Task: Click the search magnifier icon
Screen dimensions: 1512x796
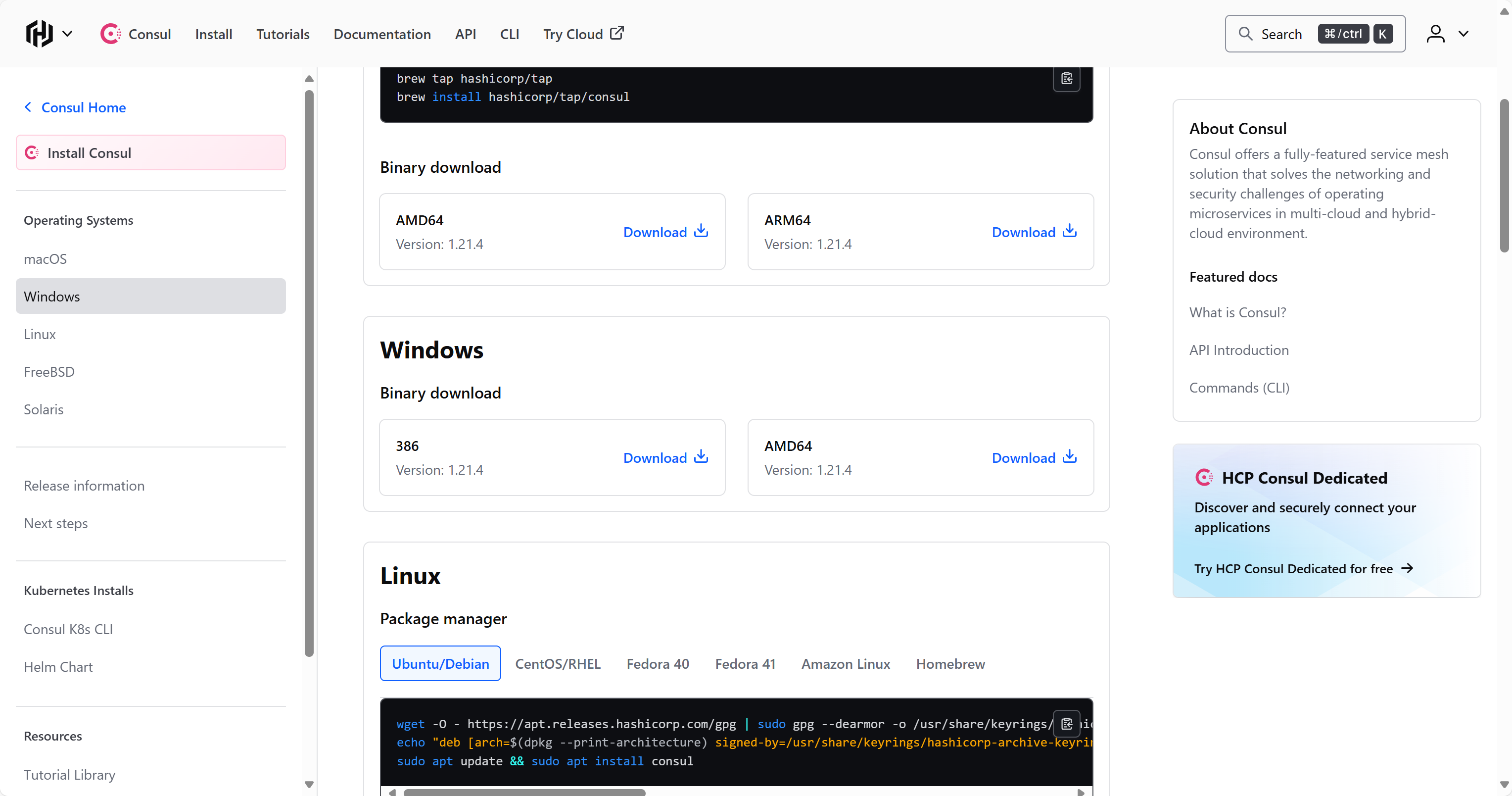Action: [x=1245, y=34]
